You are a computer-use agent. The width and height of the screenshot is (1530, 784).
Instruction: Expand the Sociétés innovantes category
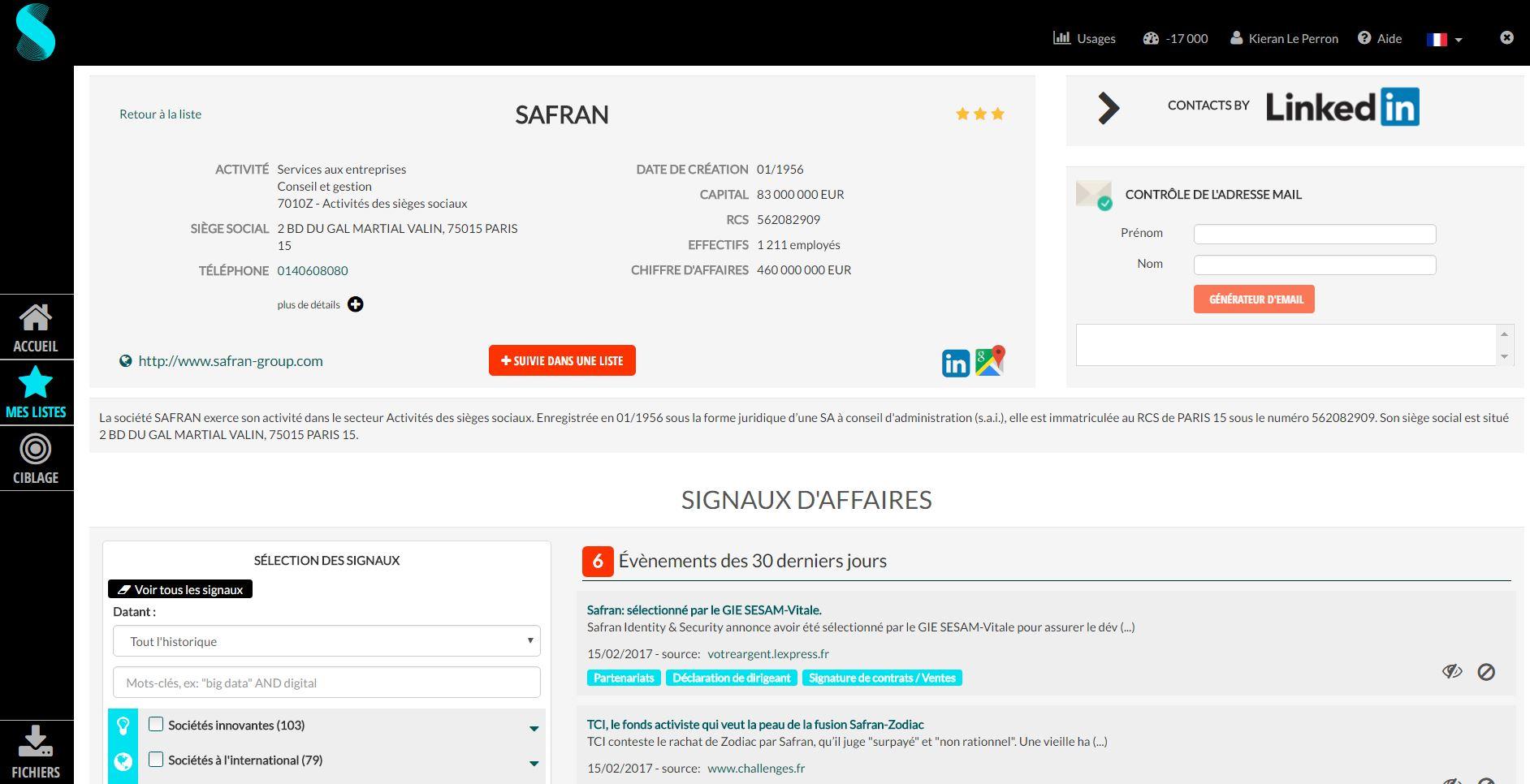point(534,726)
